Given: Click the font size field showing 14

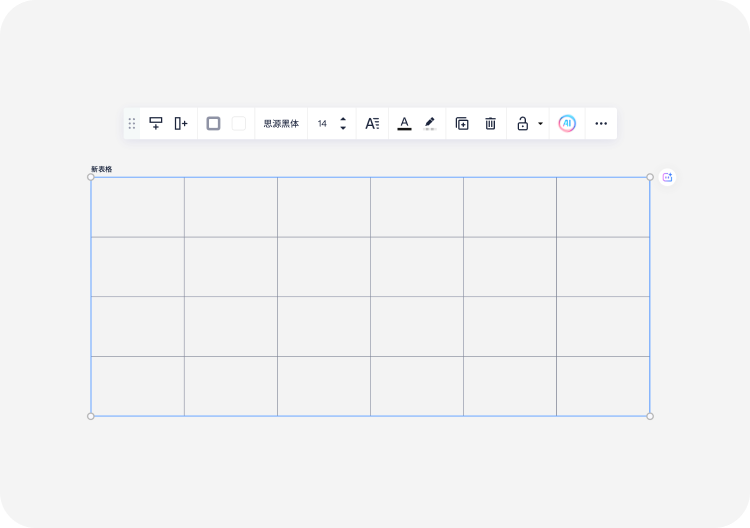Looking at the screenshot, I should (x=322, y=124).
